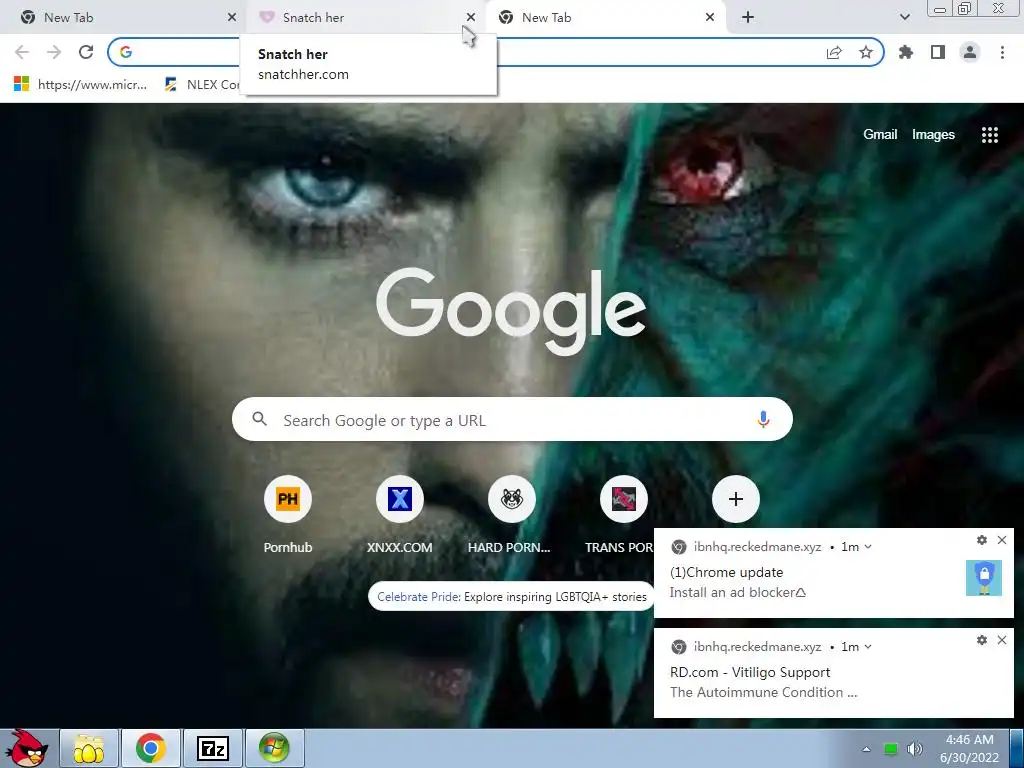Open the Google apps grid

(x=990, y=135)
